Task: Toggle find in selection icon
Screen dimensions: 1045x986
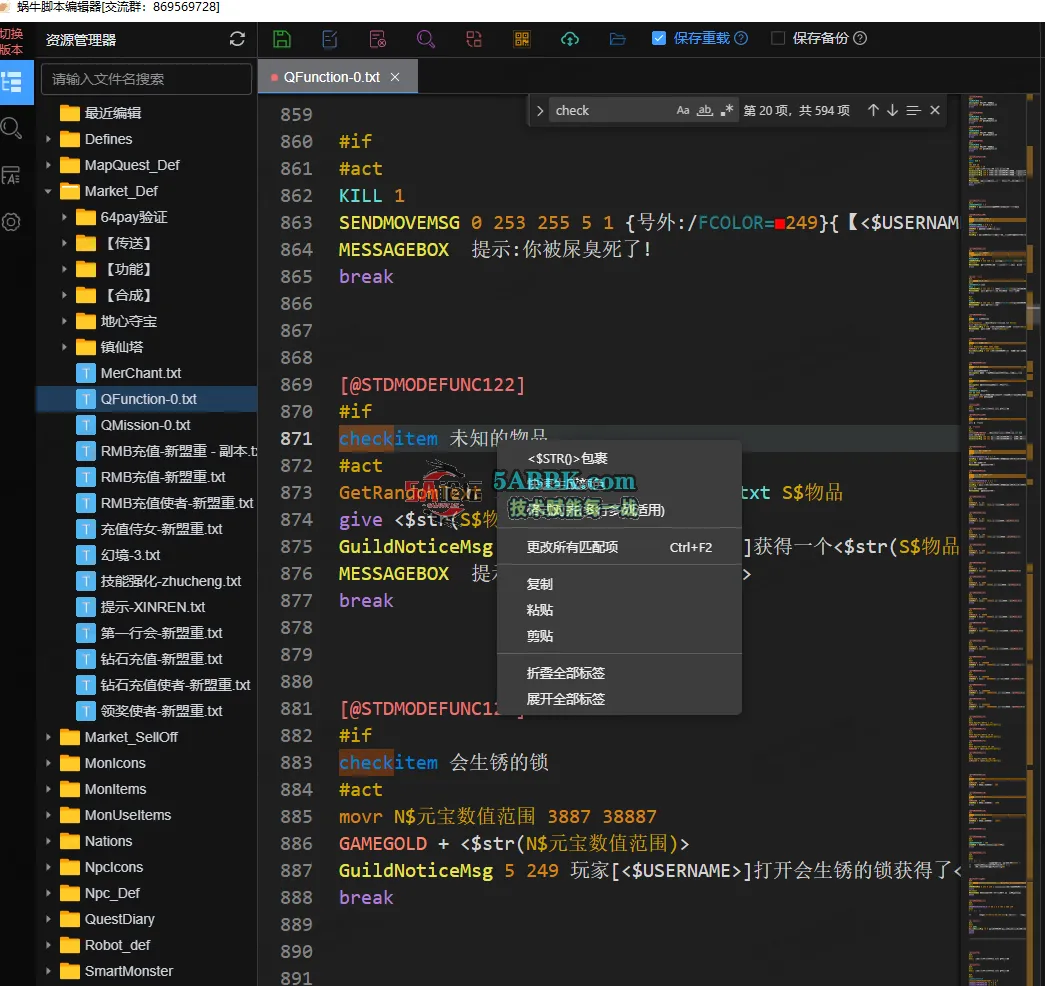Action: 914,110
